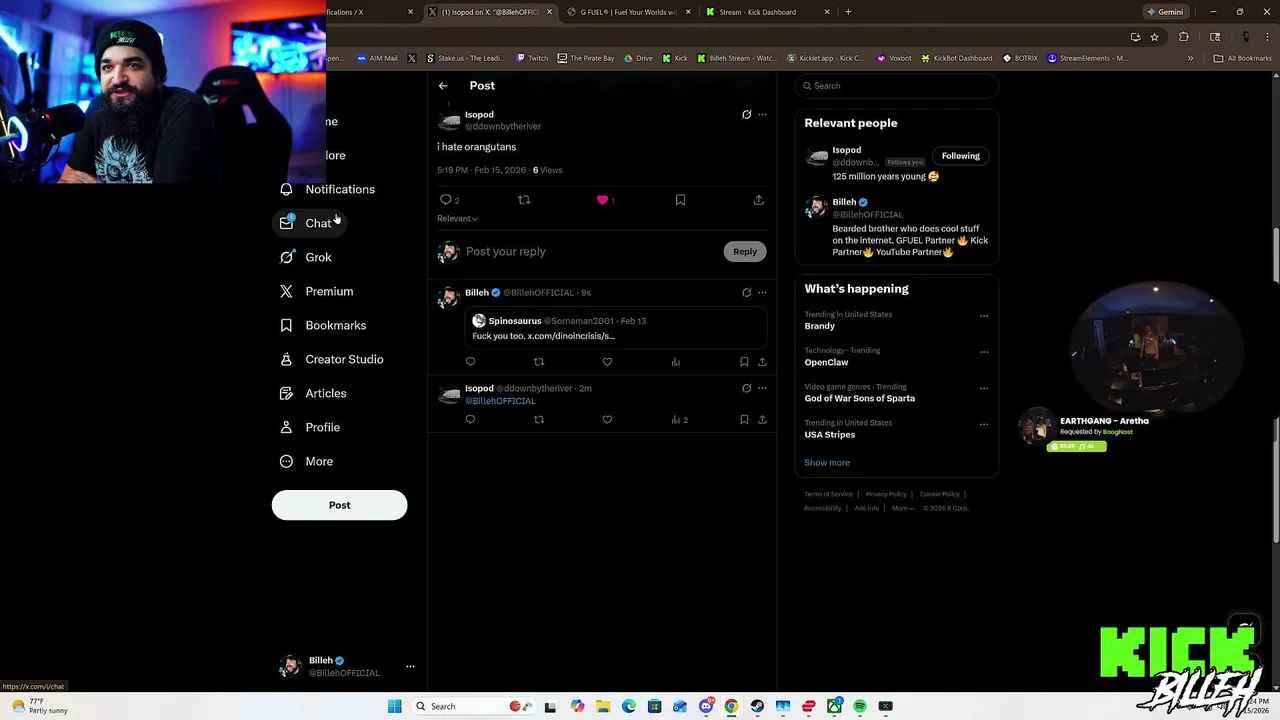
Task: Toggle Following button for Isopod
Action: [960, 156]
